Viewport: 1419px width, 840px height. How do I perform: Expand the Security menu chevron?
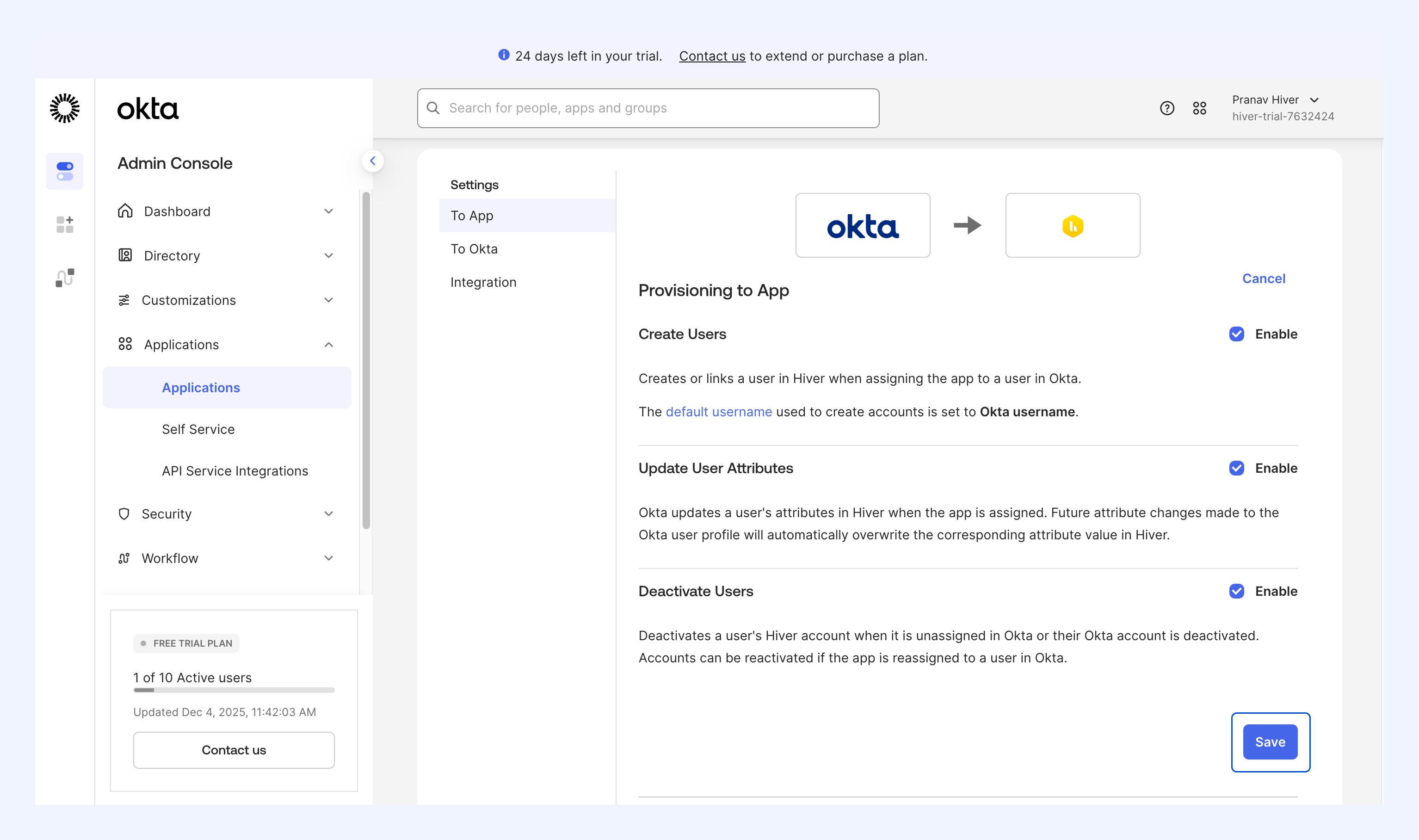tap(329, 514)
